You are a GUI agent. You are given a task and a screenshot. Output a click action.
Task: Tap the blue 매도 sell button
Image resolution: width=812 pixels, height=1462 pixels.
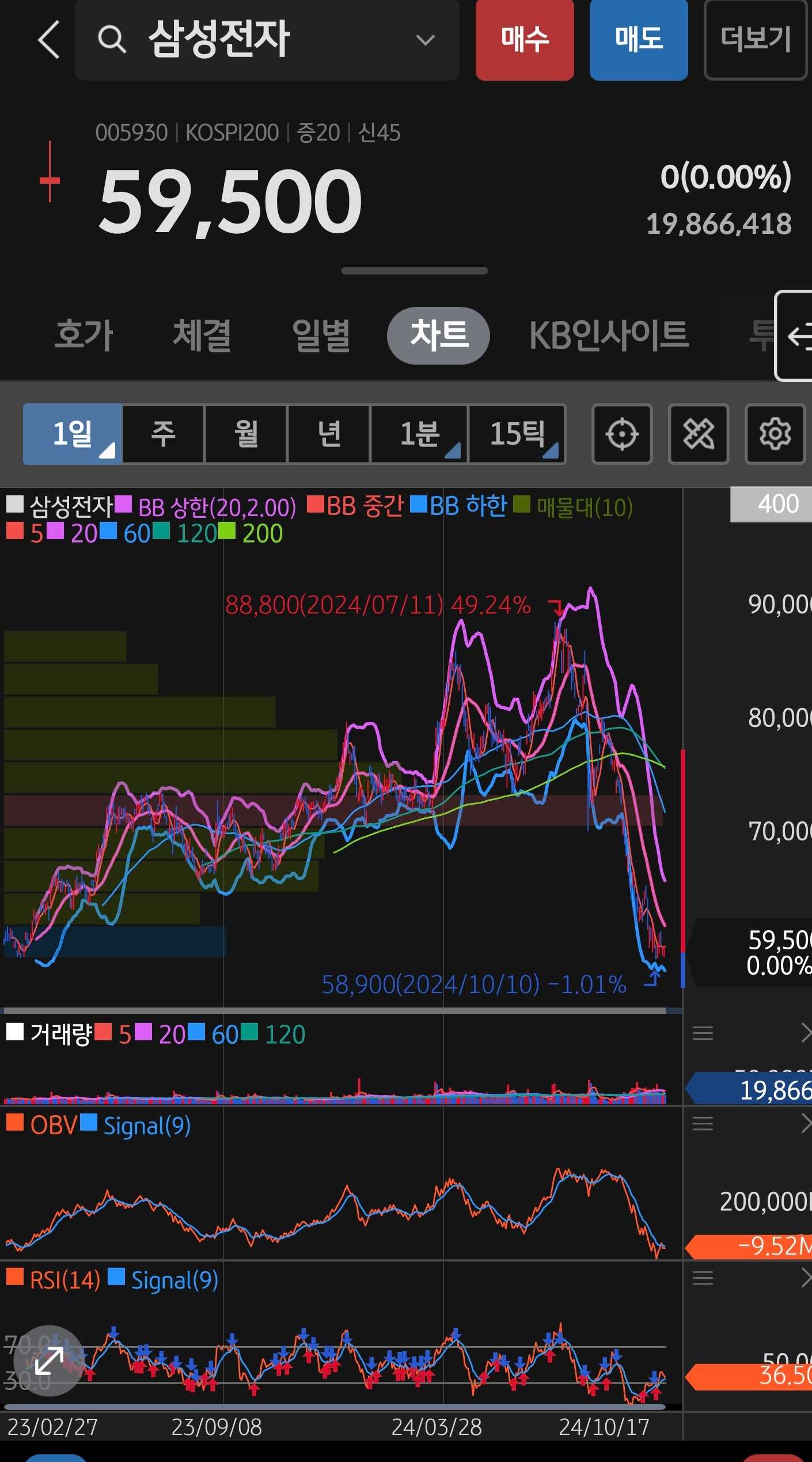pos(639,40)
